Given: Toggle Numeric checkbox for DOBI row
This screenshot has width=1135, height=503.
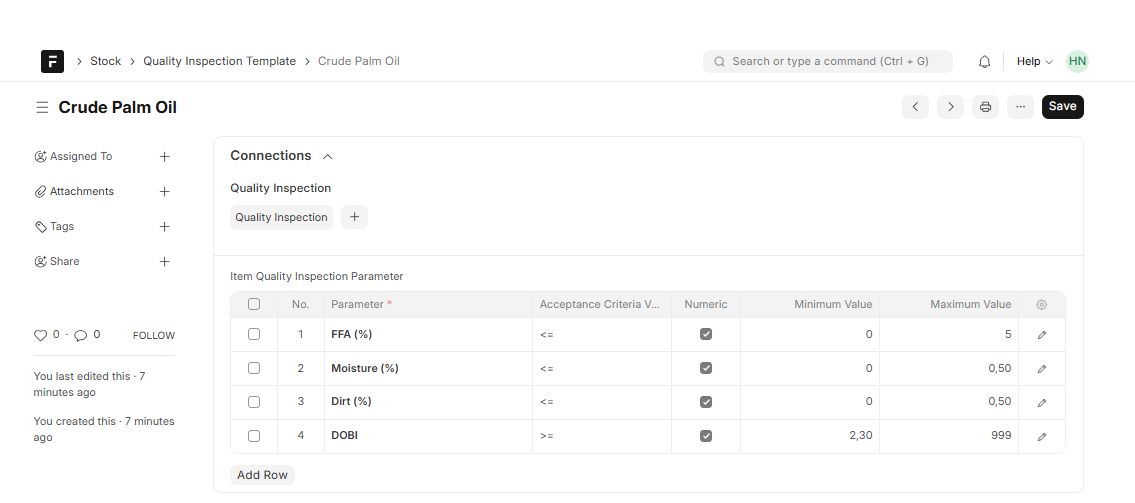Looking at the screenshot, I should pyautogui.click(x=706, y=436).
